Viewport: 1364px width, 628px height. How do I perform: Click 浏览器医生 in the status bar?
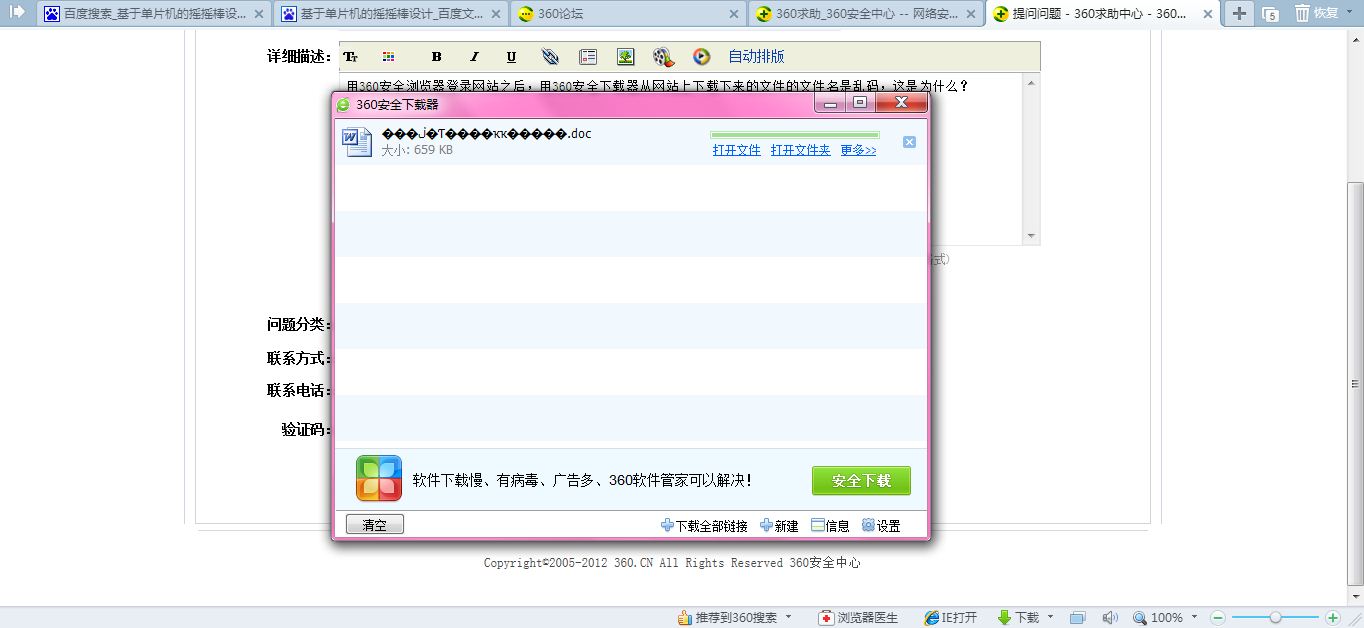pyautogui.click(x=858, y=618)
